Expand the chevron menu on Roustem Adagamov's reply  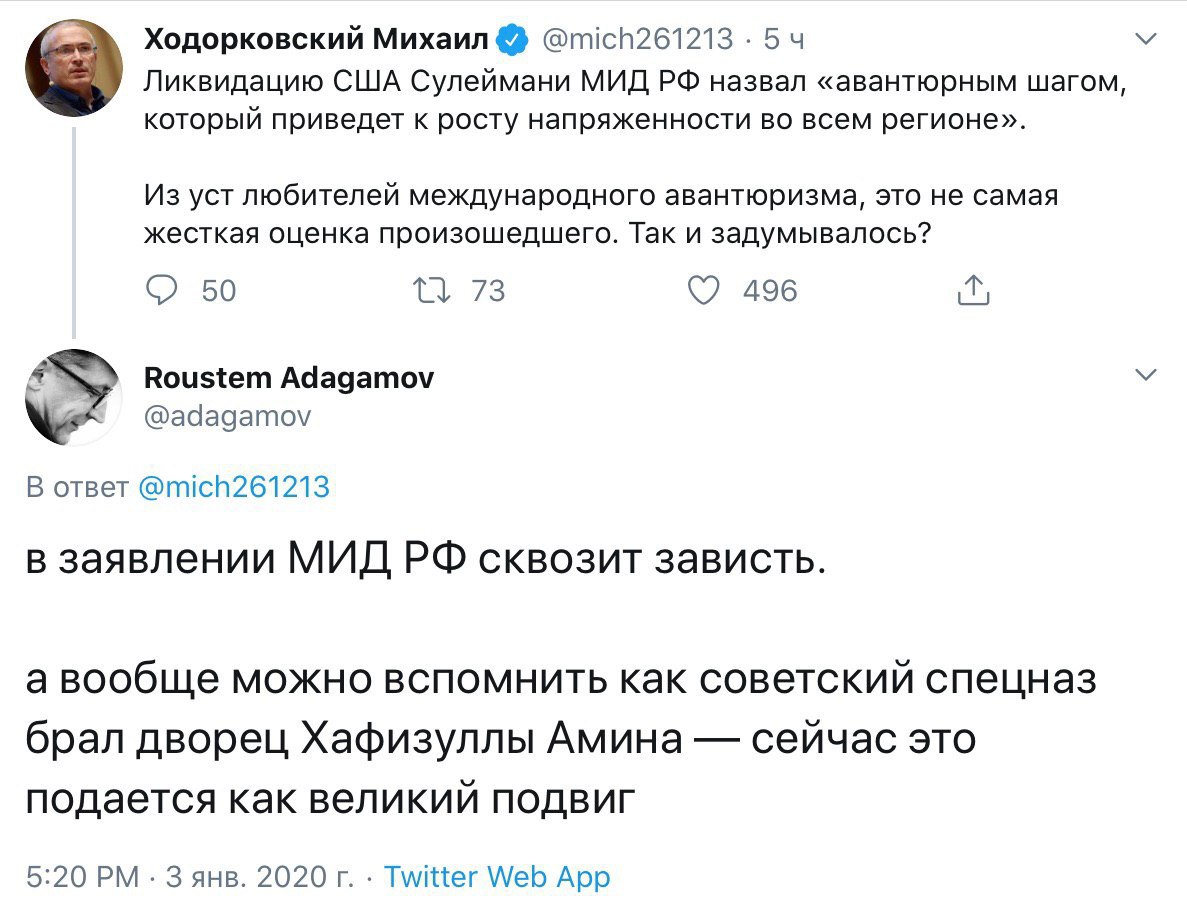1147,376
